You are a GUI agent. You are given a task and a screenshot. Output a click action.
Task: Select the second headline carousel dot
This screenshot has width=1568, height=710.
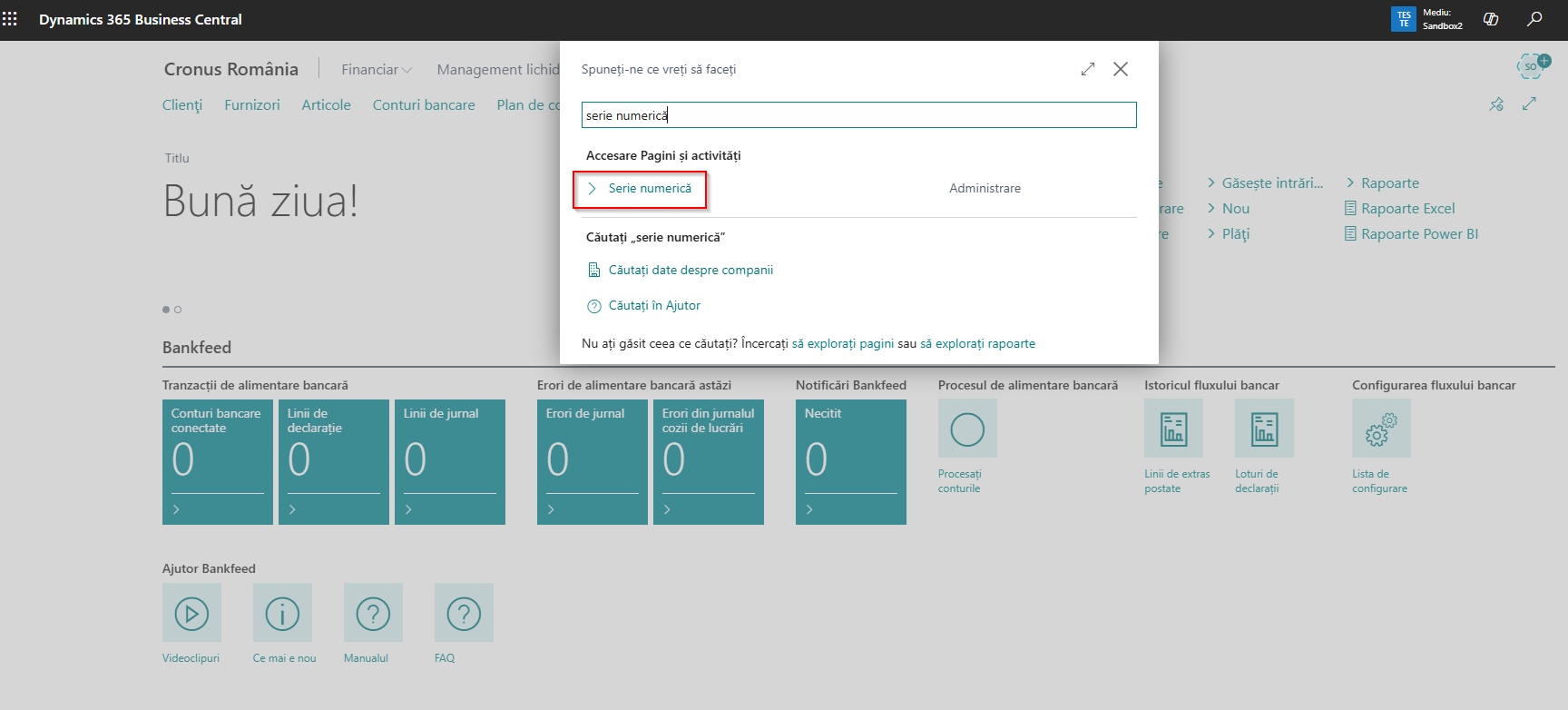pyautogui.click(x=178, y=310)
